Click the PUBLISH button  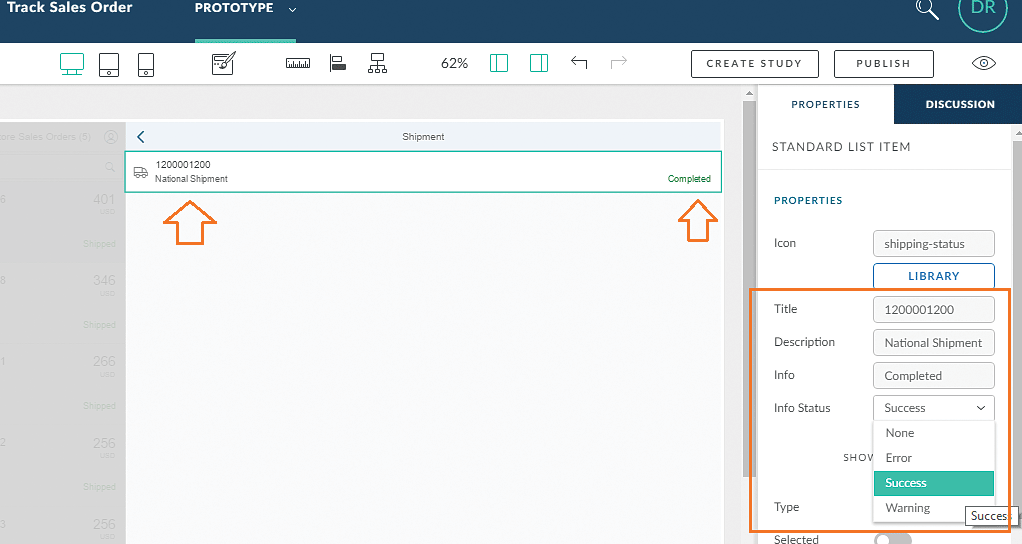(x=883, y=64)
